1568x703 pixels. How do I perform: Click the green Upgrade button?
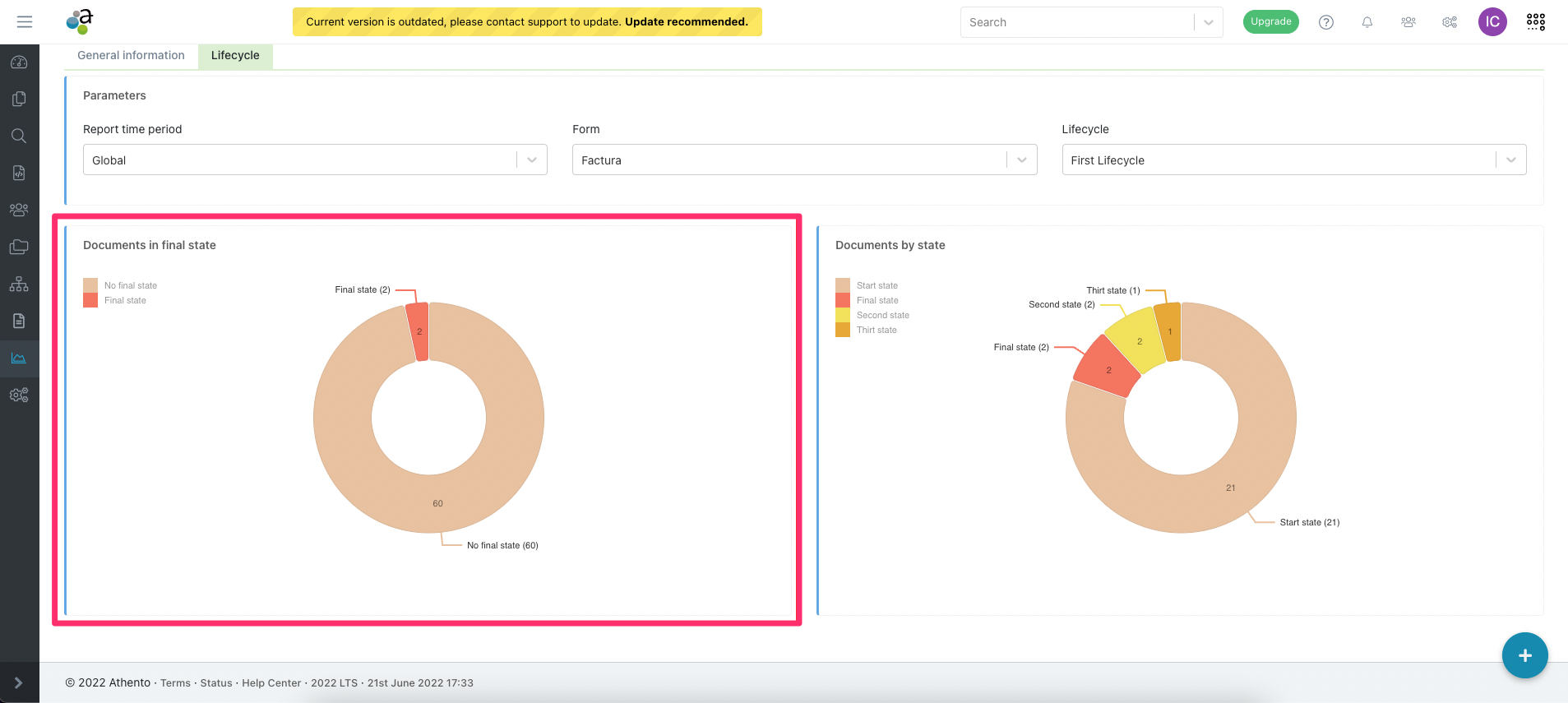click(x=1270, y=22)
